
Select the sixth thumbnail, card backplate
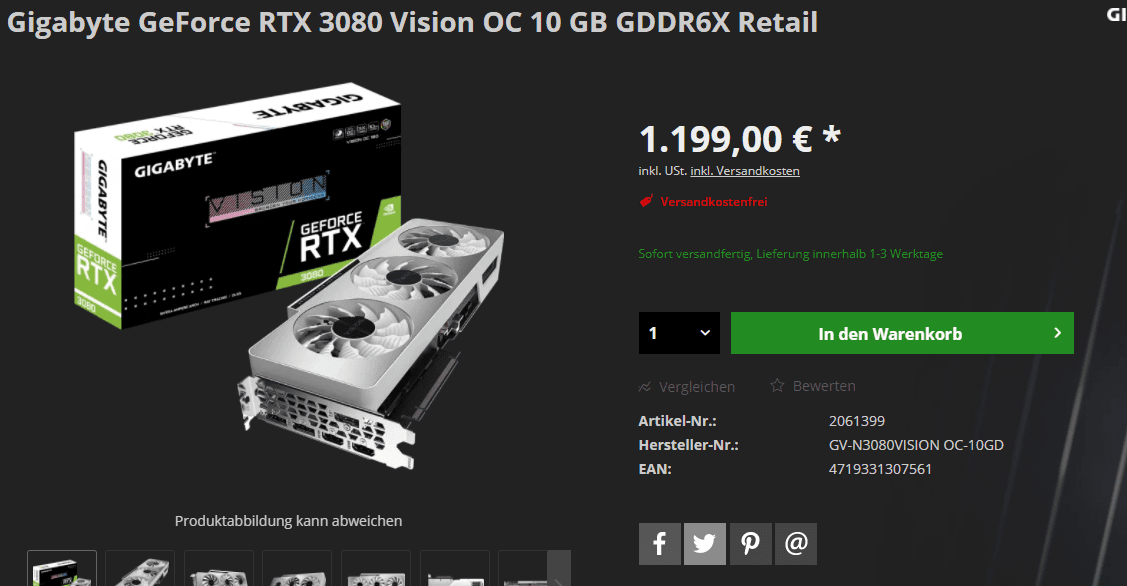(454, 569)
